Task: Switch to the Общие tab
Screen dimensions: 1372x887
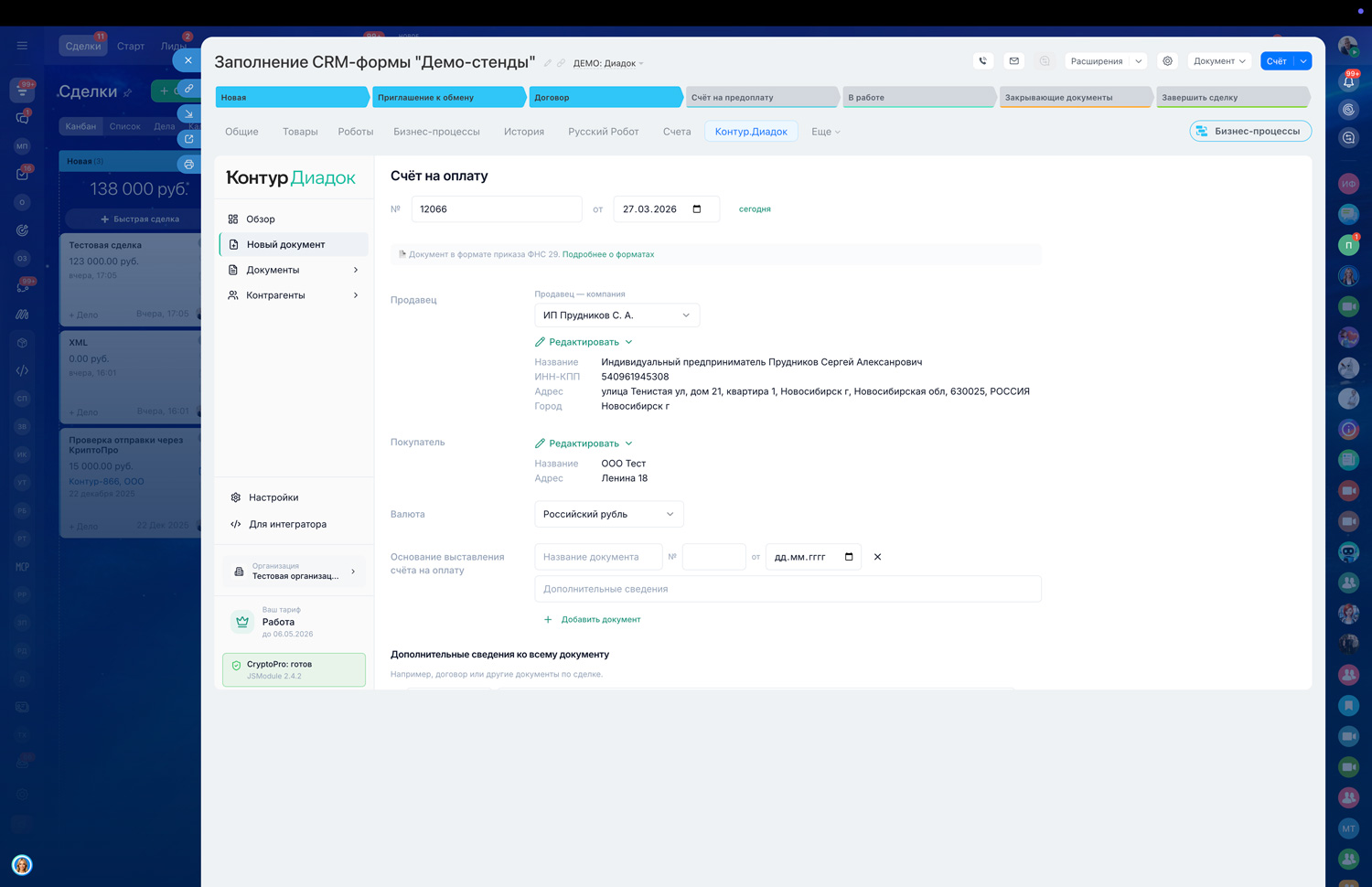Action: coord(241,132)
